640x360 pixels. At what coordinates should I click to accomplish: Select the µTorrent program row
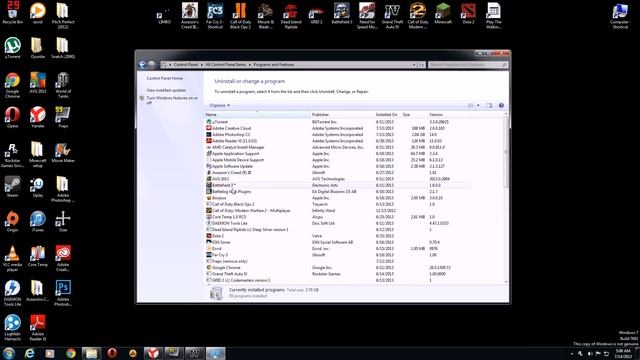point(337,122)
